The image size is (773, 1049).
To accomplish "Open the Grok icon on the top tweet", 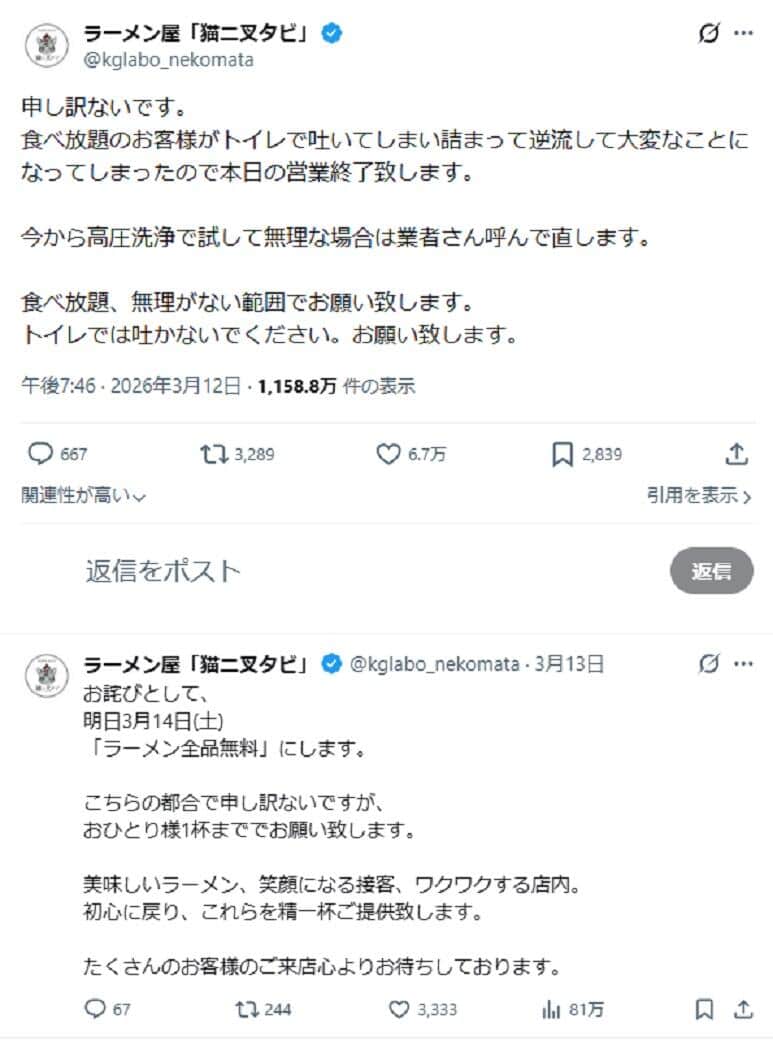I will pyautogui.click(x=709, y=33).
